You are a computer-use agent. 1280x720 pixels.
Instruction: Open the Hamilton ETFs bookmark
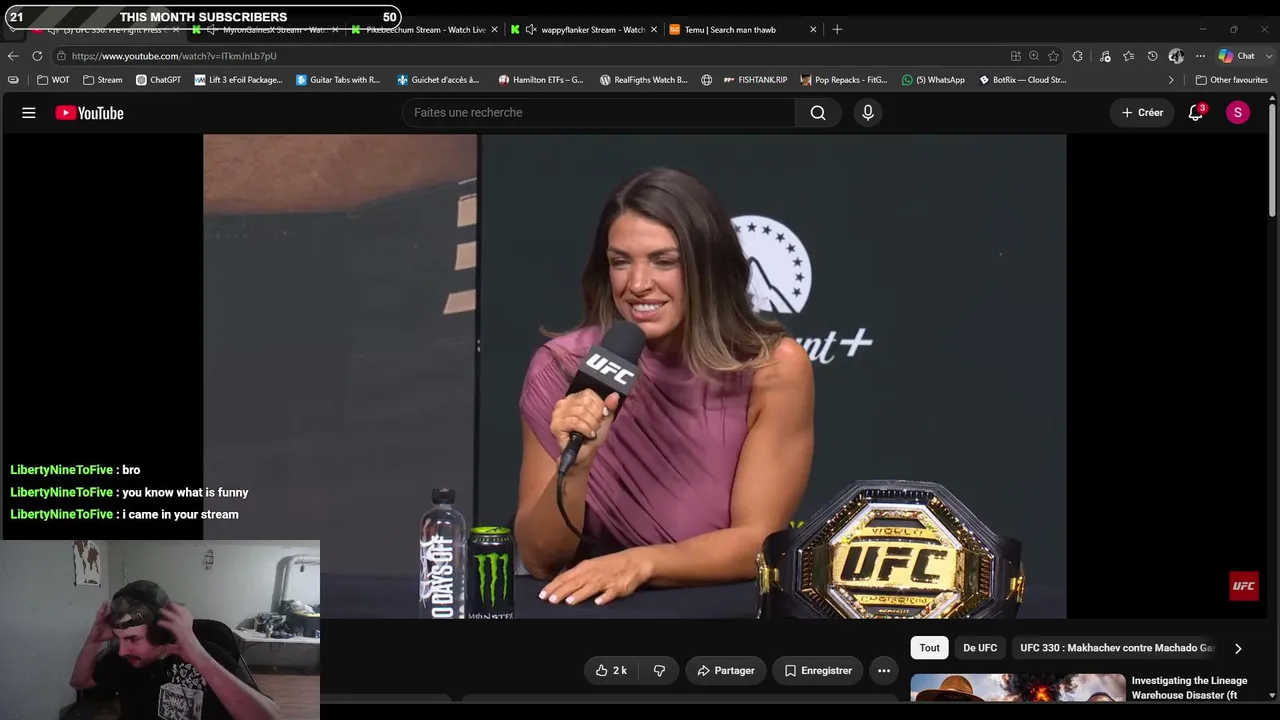tap(541, 80)
